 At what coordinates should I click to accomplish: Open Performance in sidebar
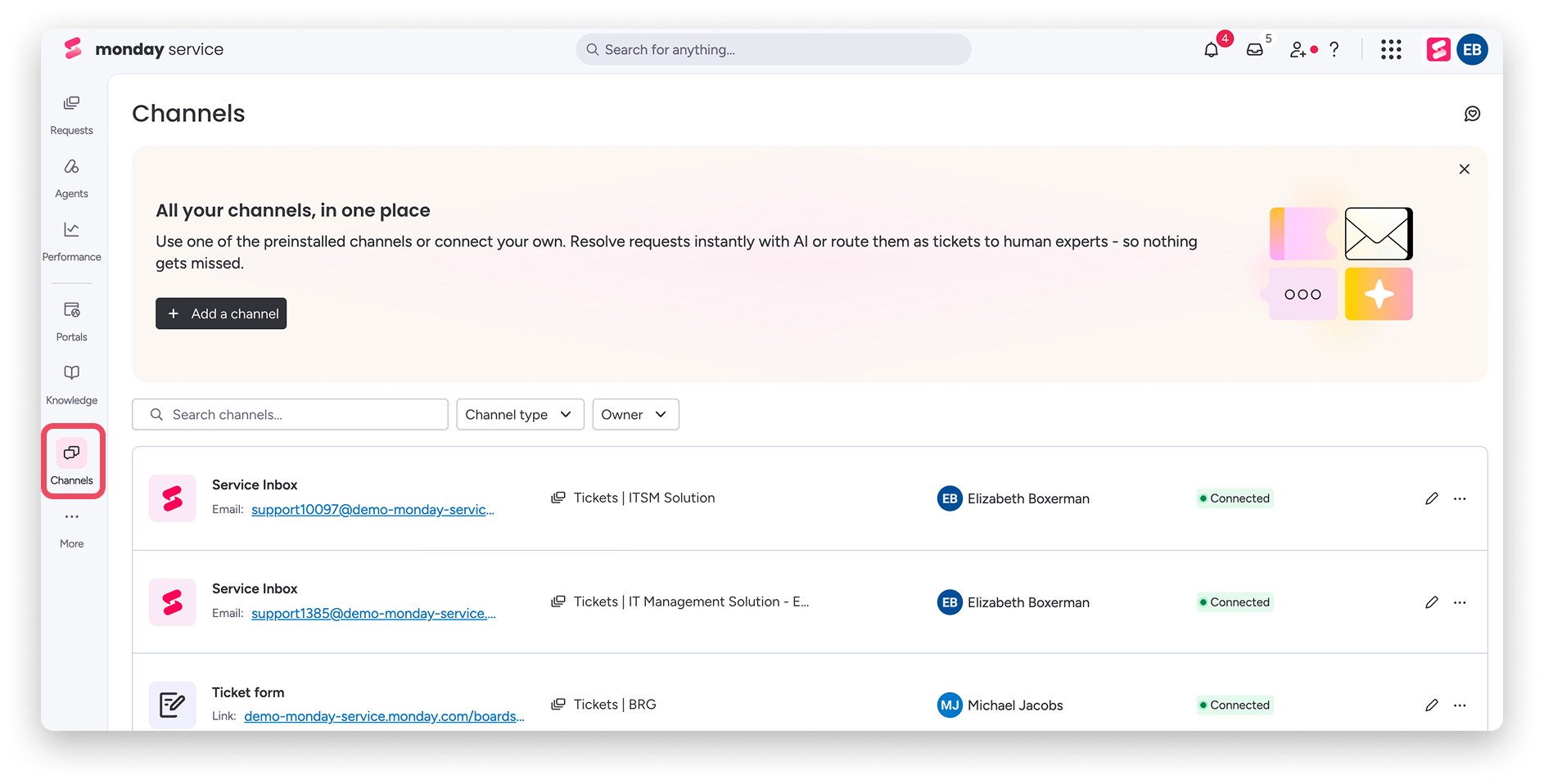point(72,241)
